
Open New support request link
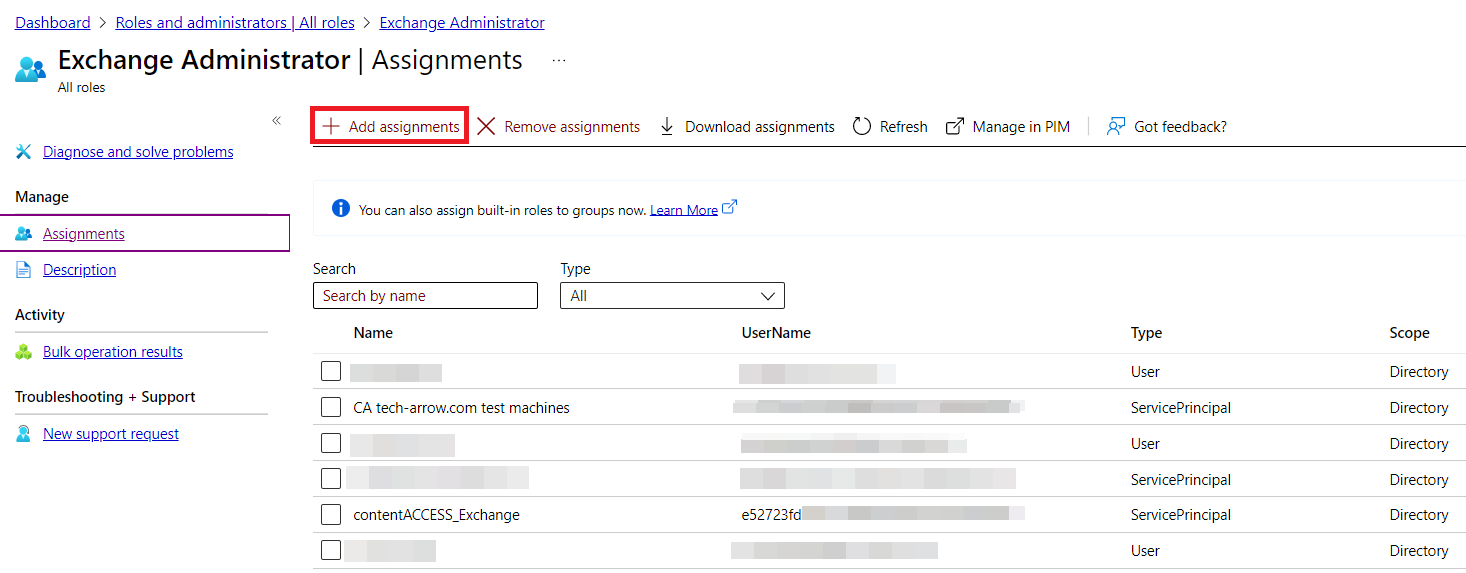(x=111, y=434)
